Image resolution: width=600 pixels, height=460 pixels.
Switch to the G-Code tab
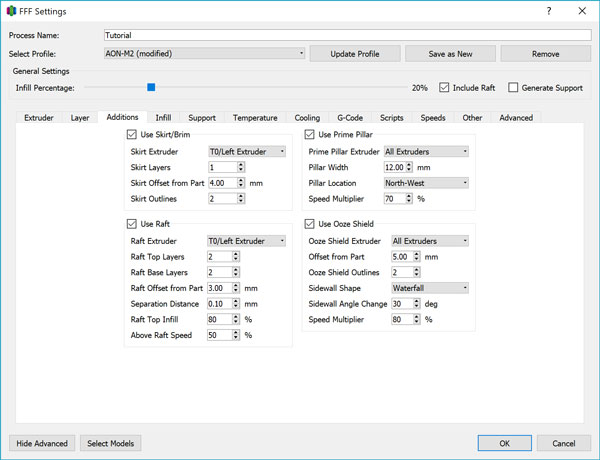[350, 118]
